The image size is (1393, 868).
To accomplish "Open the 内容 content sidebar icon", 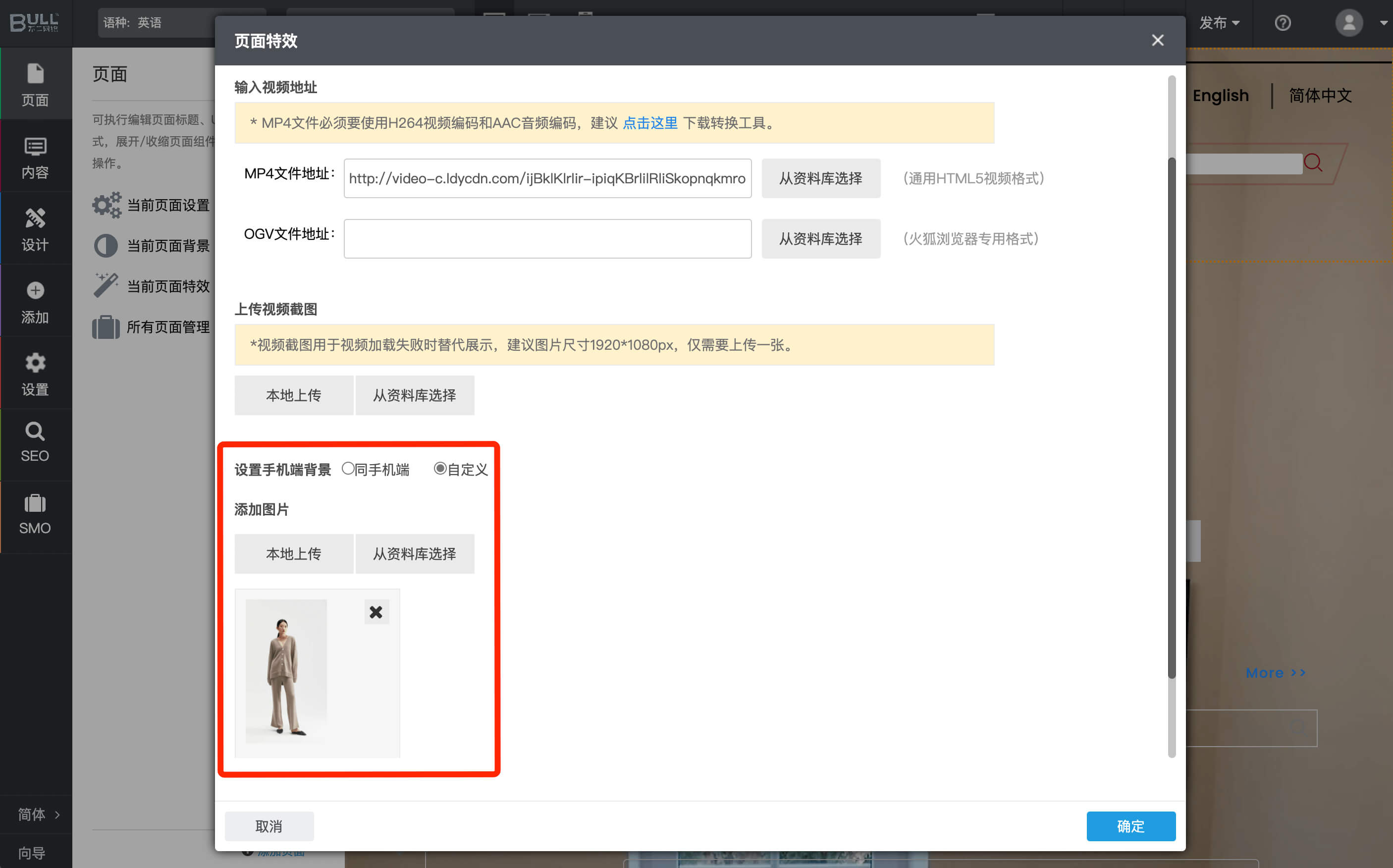I will [x=35, y=146].
